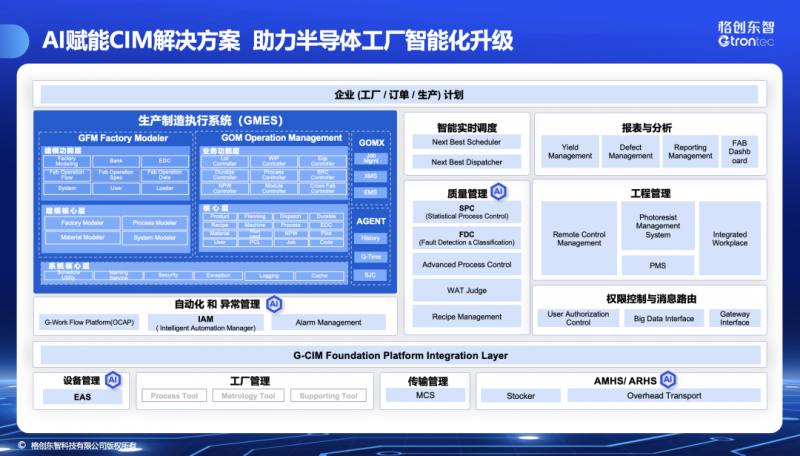Select the Overhead Transport box
This screenshot has width=800, height=456.
pyautogui.click(x=664, y=395)
